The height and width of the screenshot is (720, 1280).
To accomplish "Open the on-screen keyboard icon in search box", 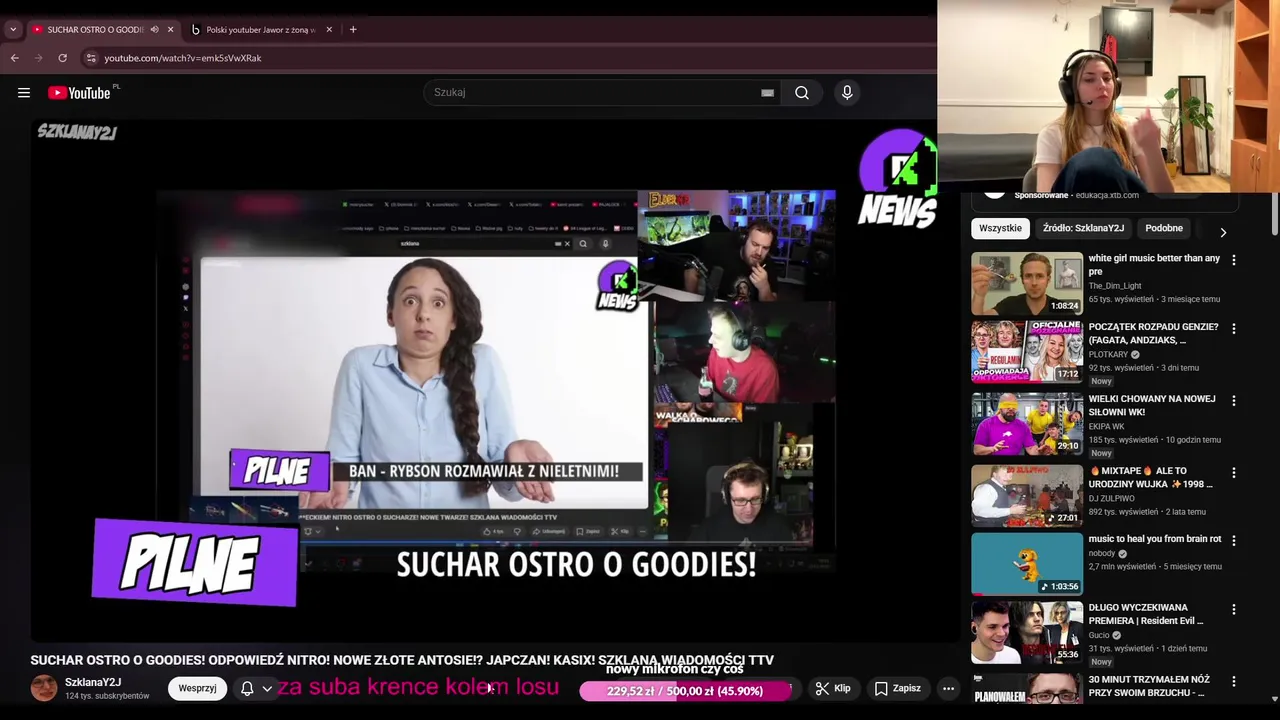I will pyautogui.click(x=767, y=93).
